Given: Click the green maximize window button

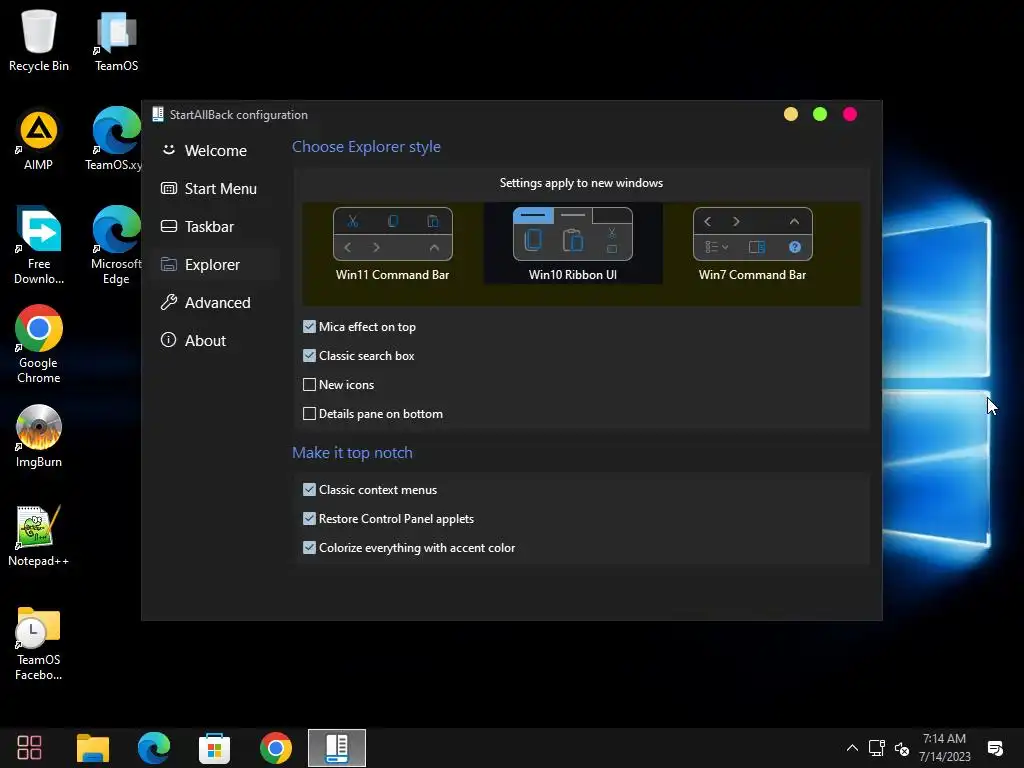Looking at the screenshot, I should [x=820, y=114].
